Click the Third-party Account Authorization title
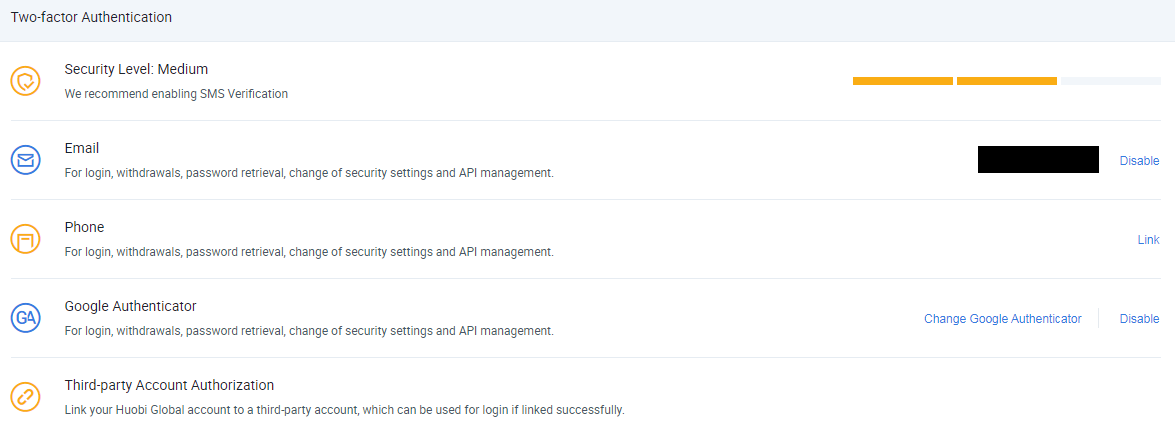The height and width of the screenshot is (426, 1175). [169, 386]
